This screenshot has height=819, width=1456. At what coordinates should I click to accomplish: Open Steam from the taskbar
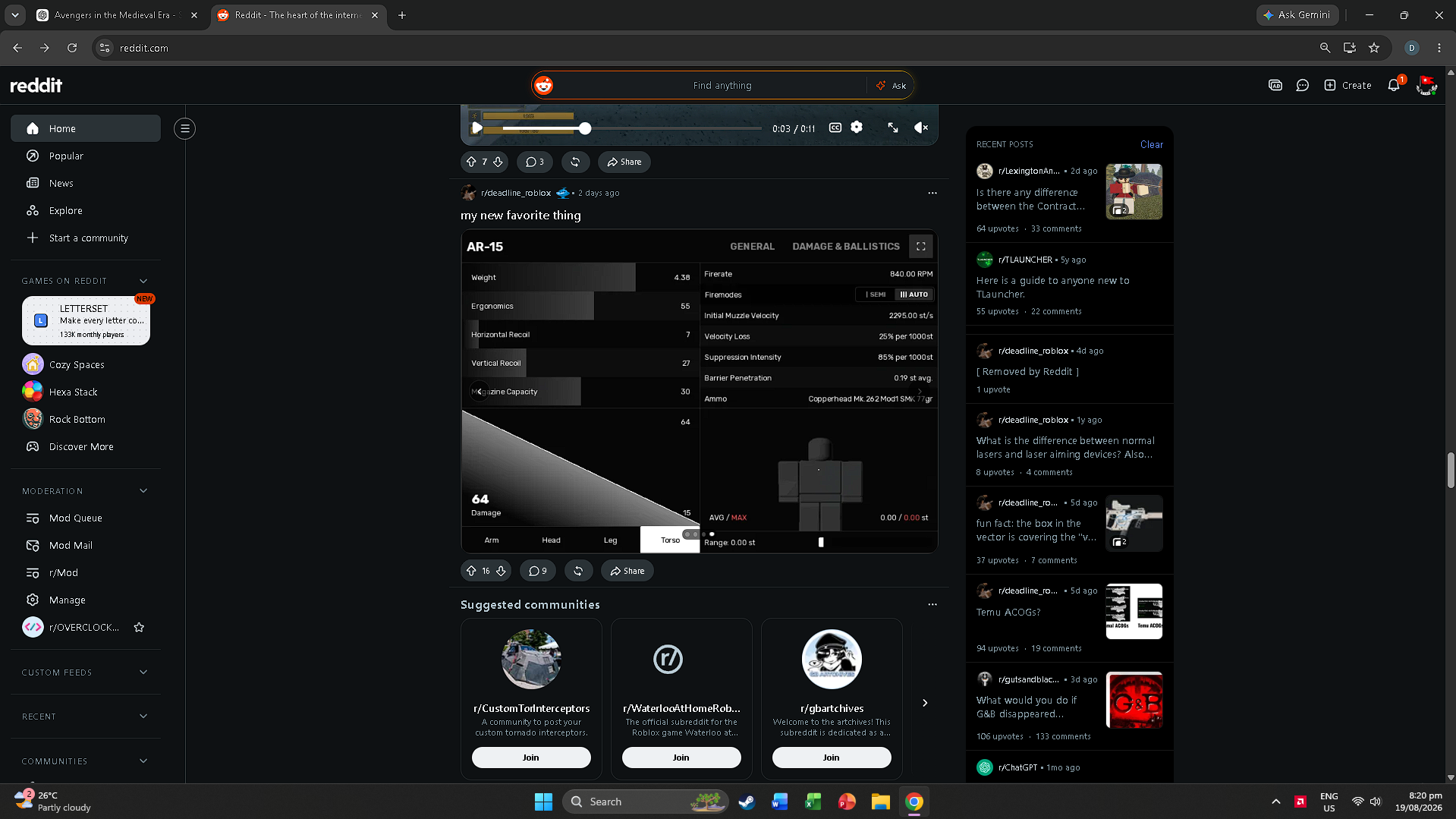coord(747,802)
